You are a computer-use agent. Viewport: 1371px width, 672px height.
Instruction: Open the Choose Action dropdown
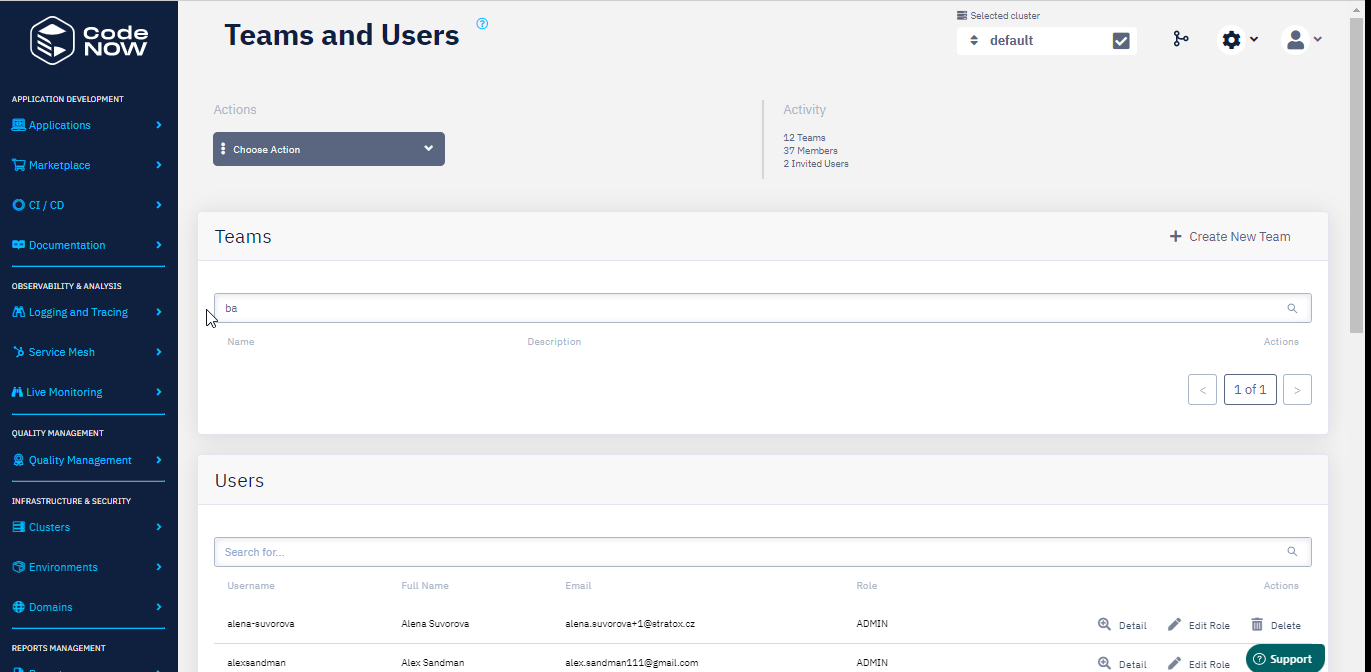329,149
